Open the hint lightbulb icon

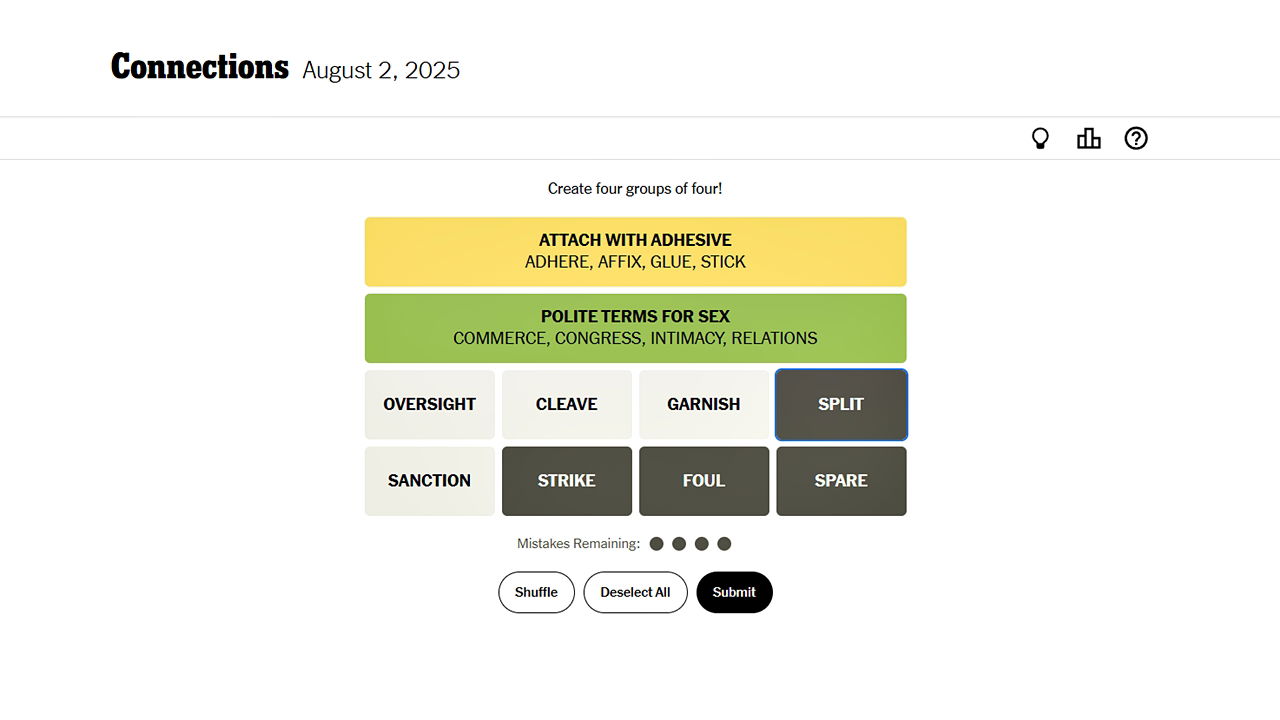[1040, 138]
